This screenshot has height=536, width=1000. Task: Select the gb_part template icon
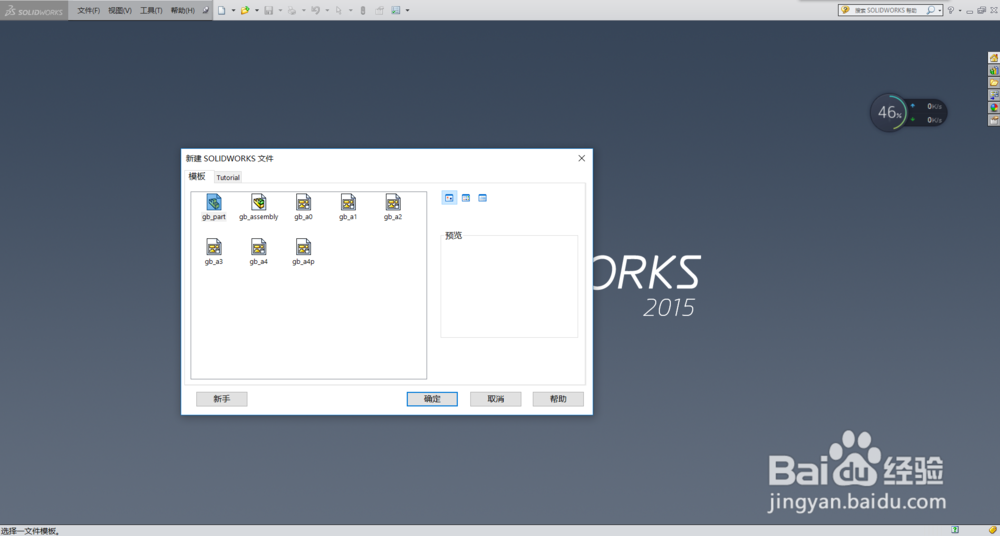pos(214,202)
